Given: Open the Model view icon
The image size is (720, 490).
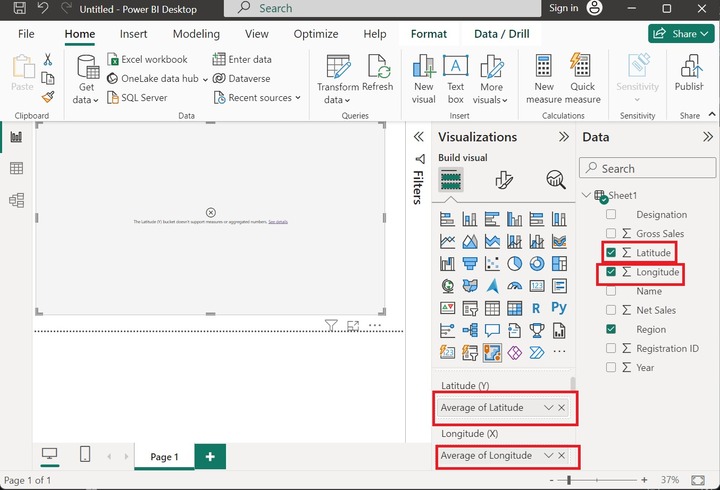Looking at the screenshot, I should pos(17,200).
